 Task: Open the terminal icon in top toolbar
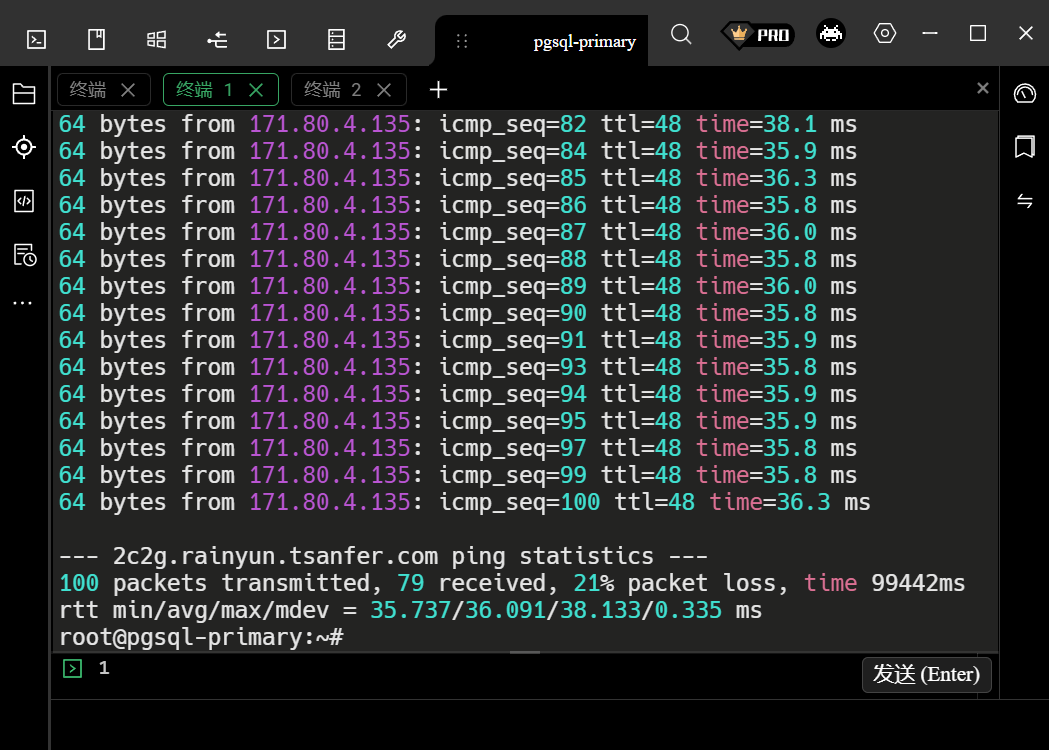click(36, 40)
